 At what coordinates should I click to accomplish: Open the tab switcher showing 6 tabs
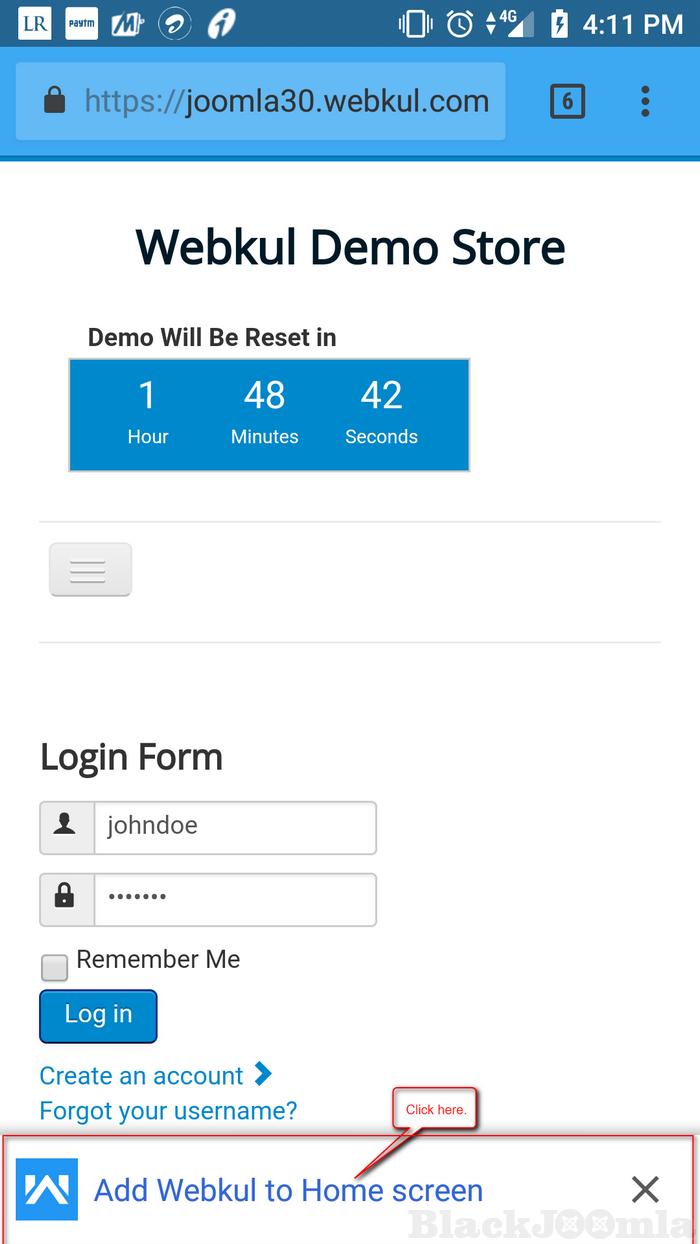[567, 101]
